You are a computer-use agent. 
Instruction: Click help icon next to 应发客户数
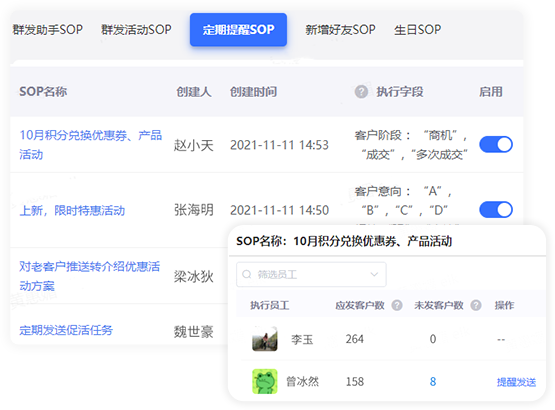tap(397, 305)
